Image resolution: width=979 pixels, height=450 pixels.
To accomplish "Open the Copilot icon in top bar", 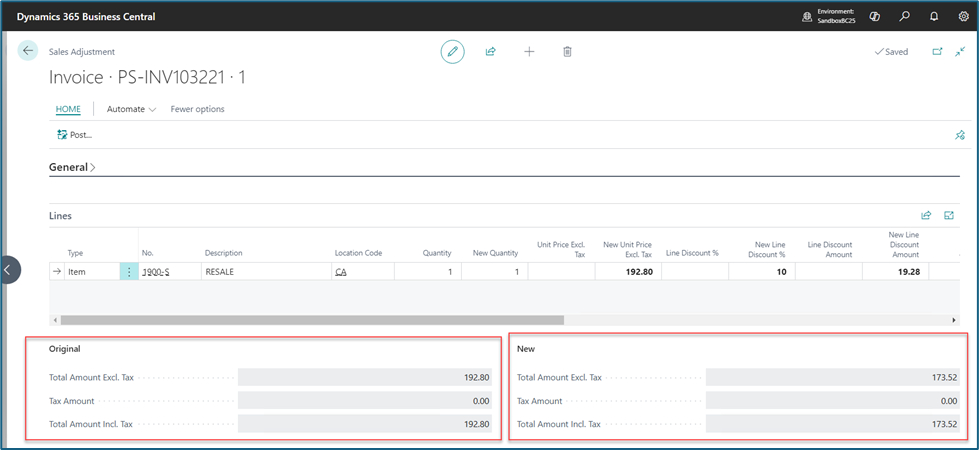I will (x=875, y=17).
